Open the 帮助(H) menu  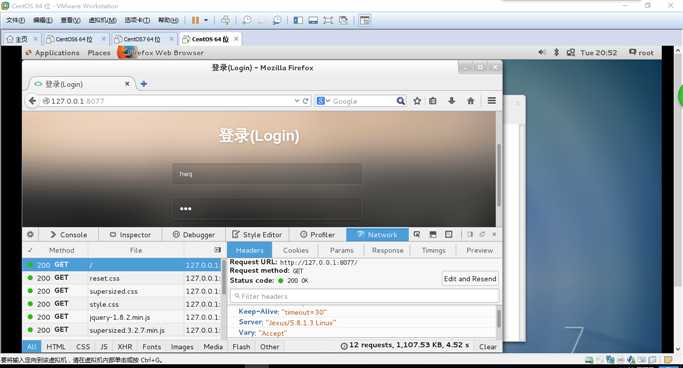168,20
